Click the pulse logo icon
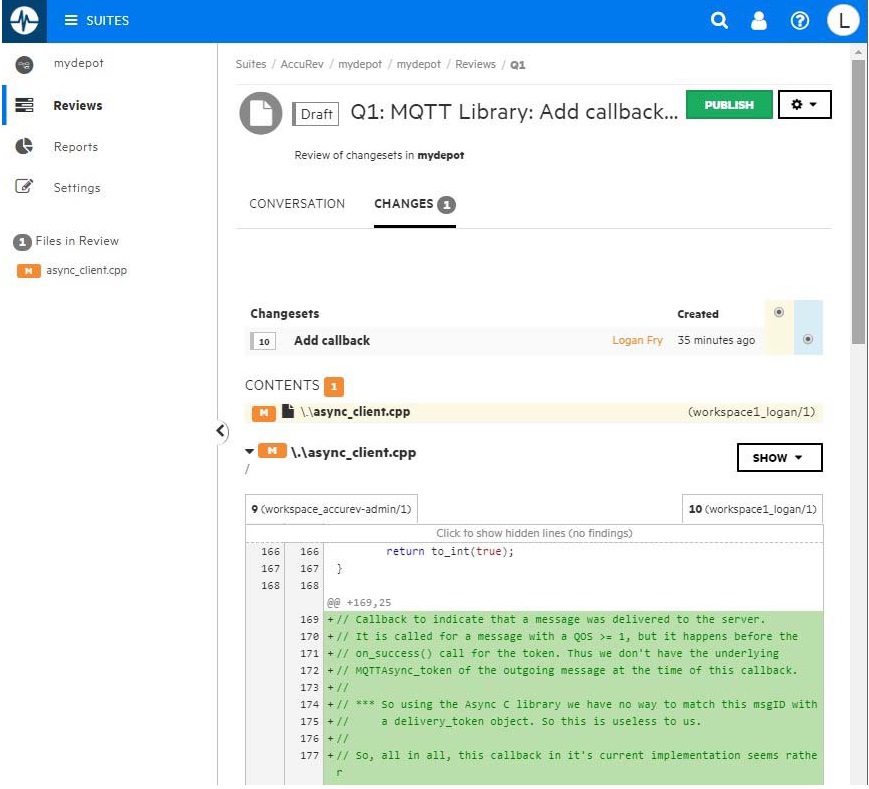The image size is (869, 789). click(x=23, y=20)
